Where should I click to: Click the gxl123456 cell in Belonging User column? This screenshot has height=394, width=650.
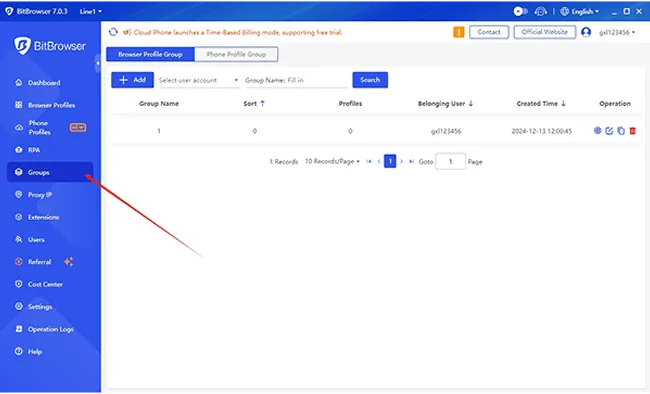coord(446,131)
